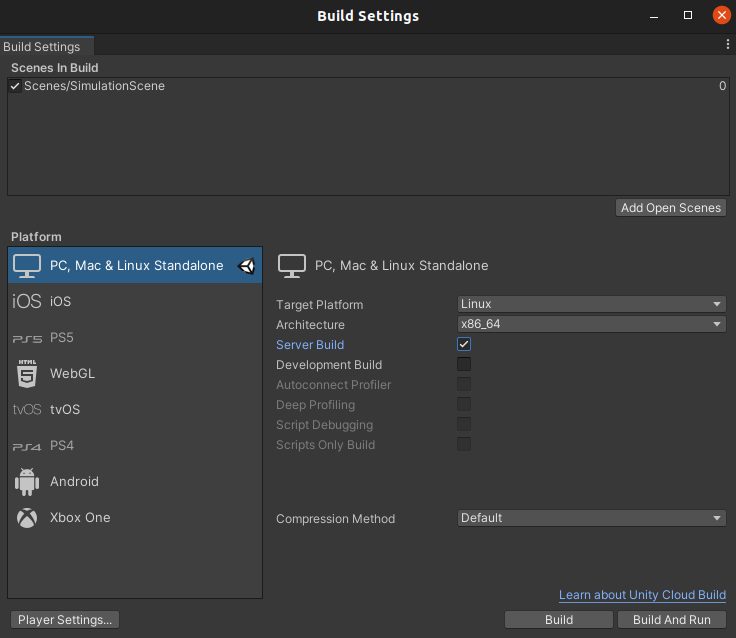The image size is (736, 638).
Task: Open Player Settings
Action: tap(65, 620)
